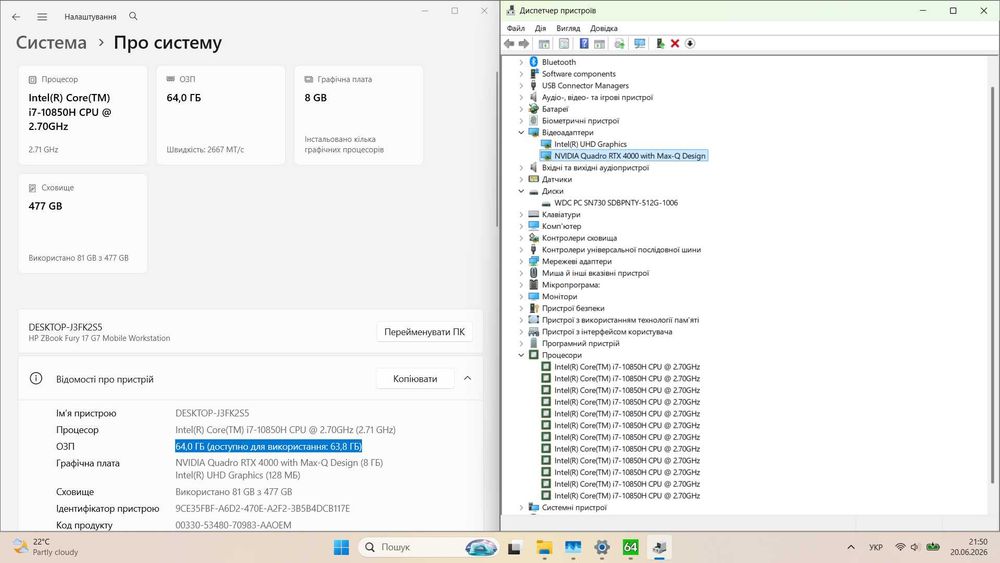The height and width of the screenshot is (563, 1000).
Task: Click the УКР language indicator
Action: [x=876, y=547]
